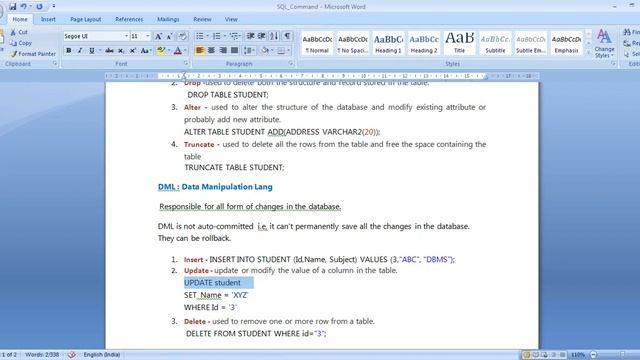Toggle Underline formatting

tap(91, 51)
